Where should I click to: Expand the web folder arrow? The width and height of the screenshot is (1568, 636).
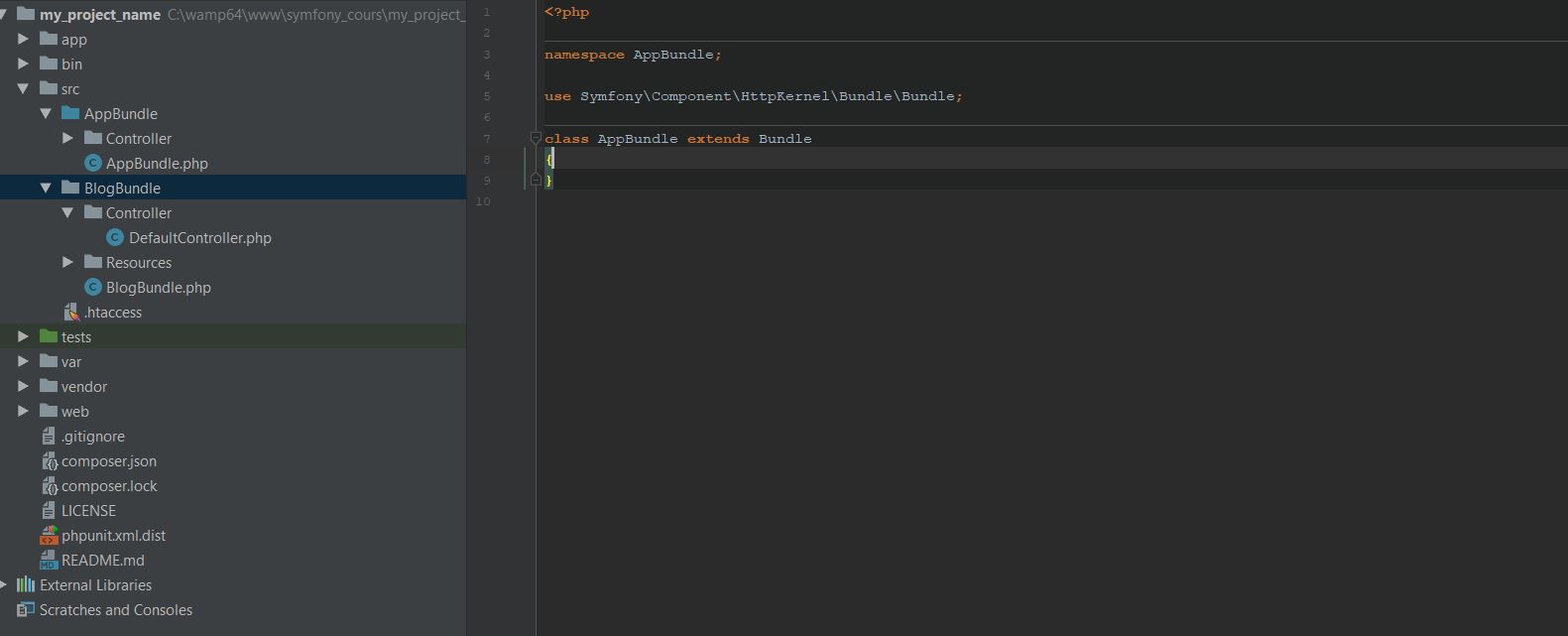click(x=23, y=411)
